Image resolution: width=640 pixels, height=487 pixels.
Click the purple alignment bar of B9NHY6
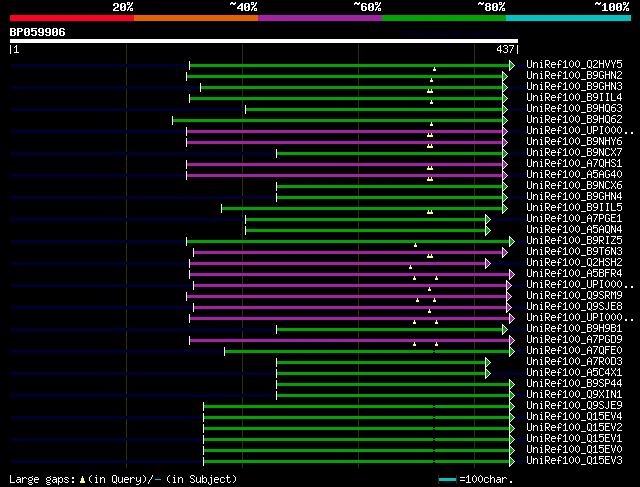tap(344, 142)
